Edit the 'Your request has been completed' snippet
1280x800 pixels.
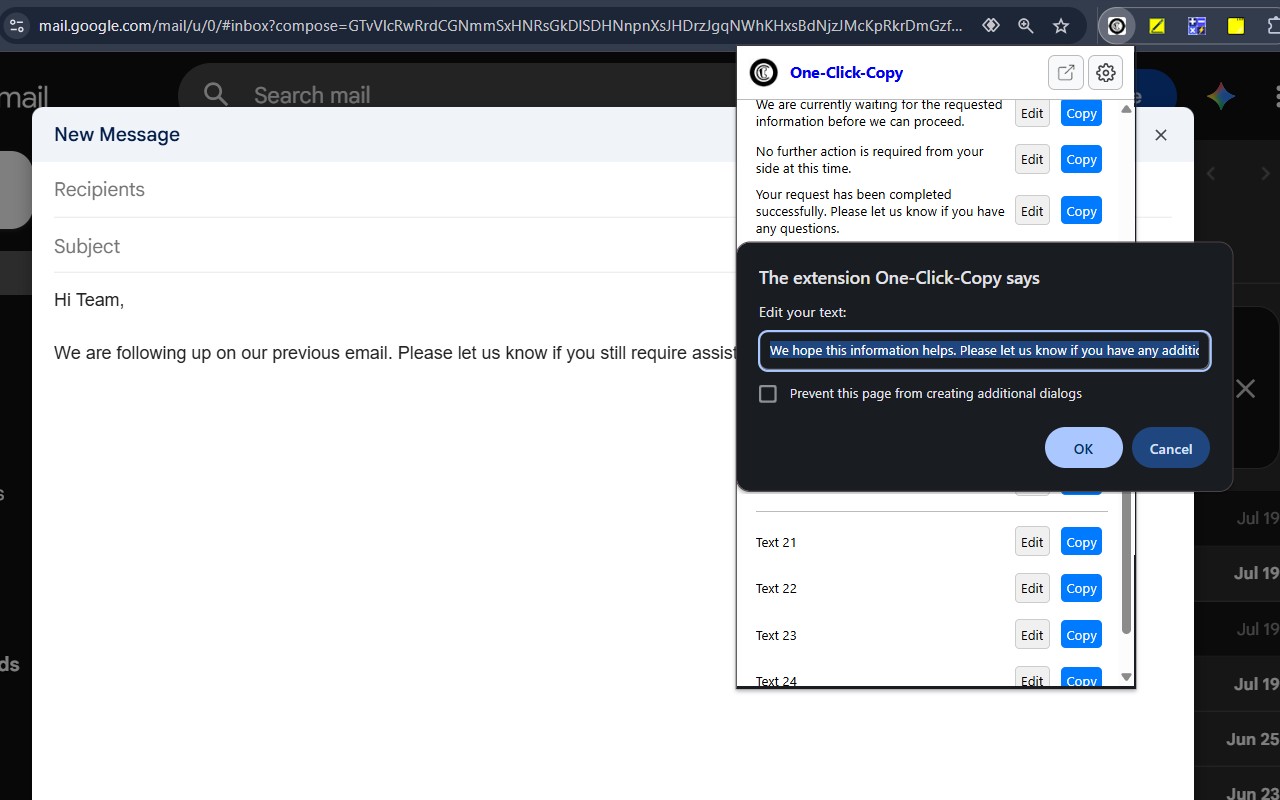(x=1032, y=211)
